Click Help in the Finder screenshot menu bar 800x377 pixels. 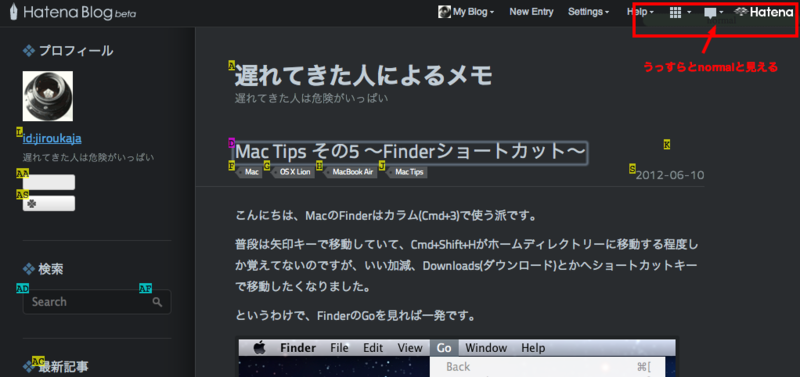pyautogui.click(x=533, y=348)
